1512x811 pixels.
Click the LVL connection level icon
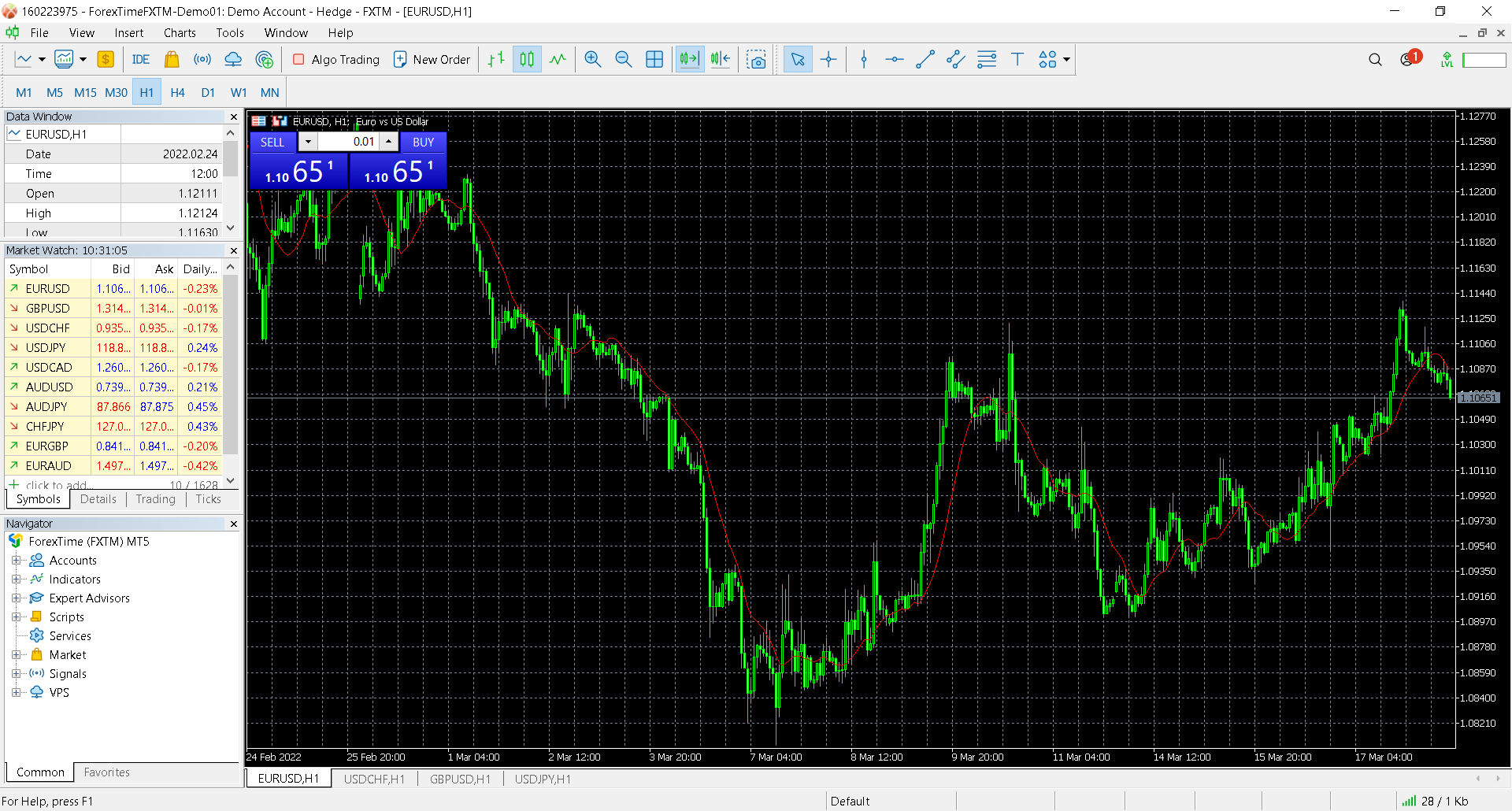(x=1447, y=59)
